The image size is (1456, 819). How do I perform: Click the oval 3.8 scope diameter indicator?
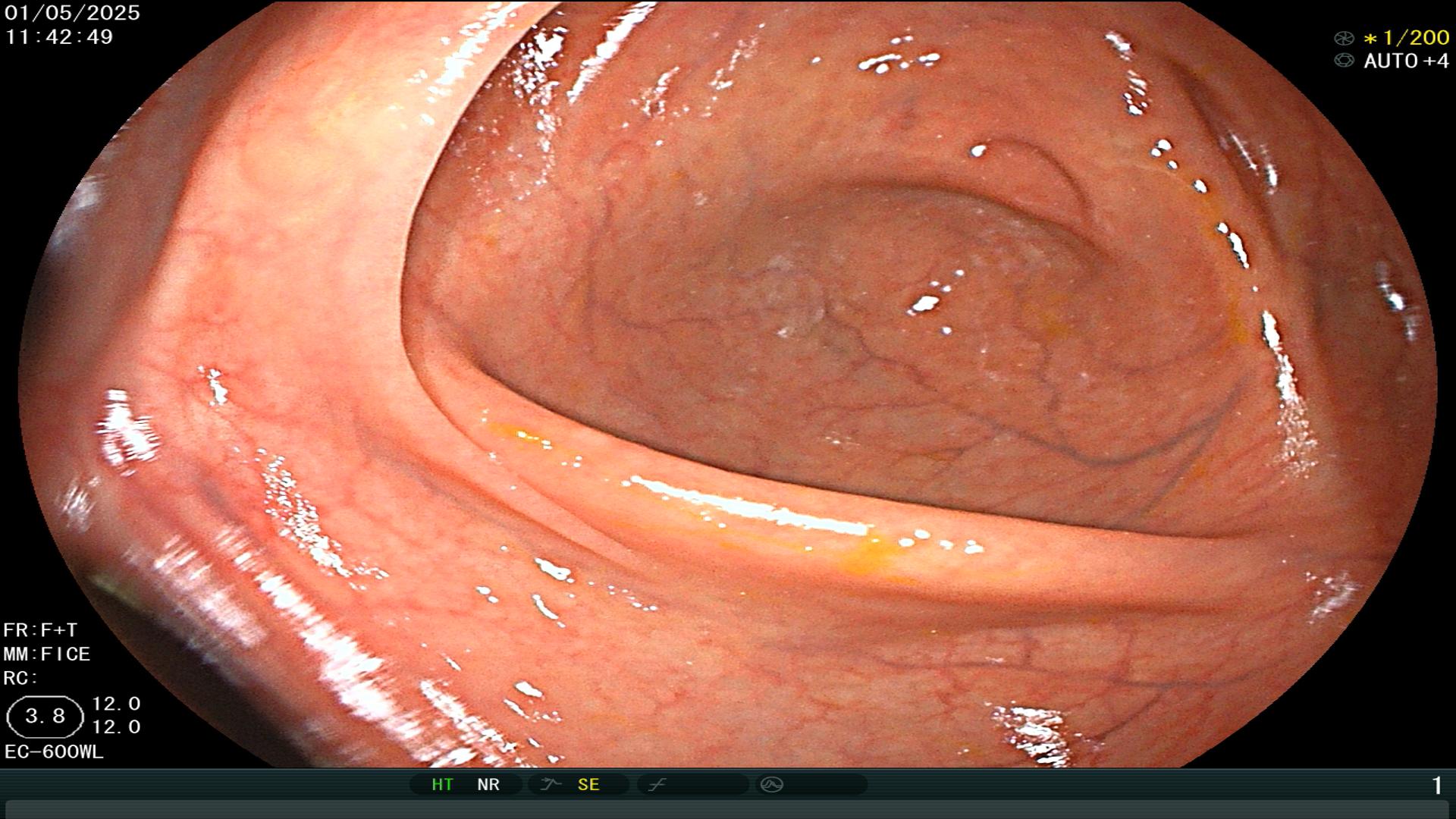[45, 716]
